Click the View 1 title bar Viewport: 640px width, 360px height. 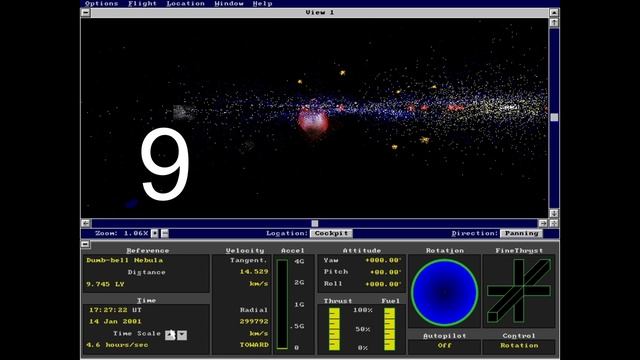[x=320, y=13]
